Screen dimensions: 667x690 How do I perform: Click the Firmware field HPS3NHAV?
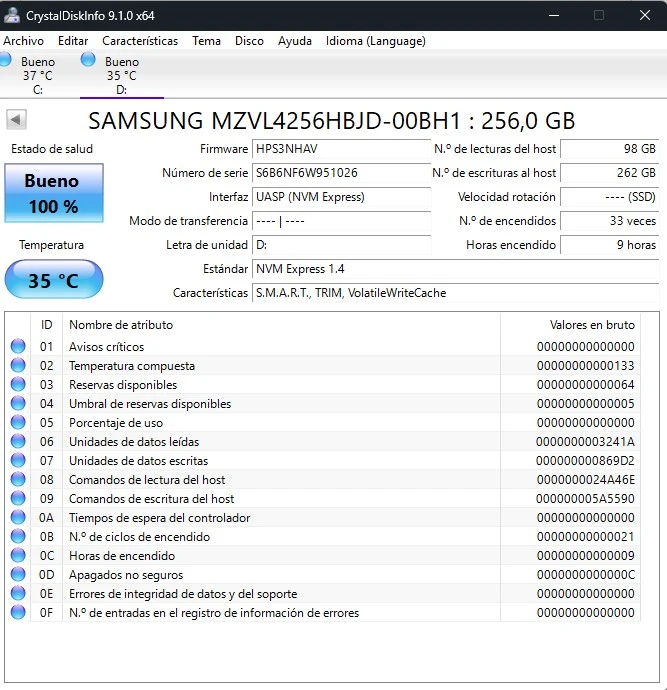[x=341, y=149]
